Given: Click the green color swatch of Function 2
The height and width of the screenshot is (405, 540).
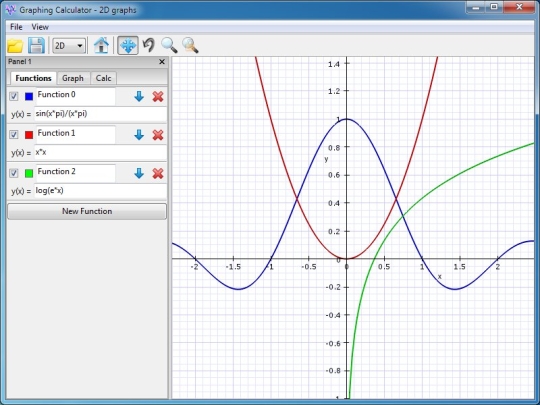Looking at the screenshot, I should click(x=29, y=173).
